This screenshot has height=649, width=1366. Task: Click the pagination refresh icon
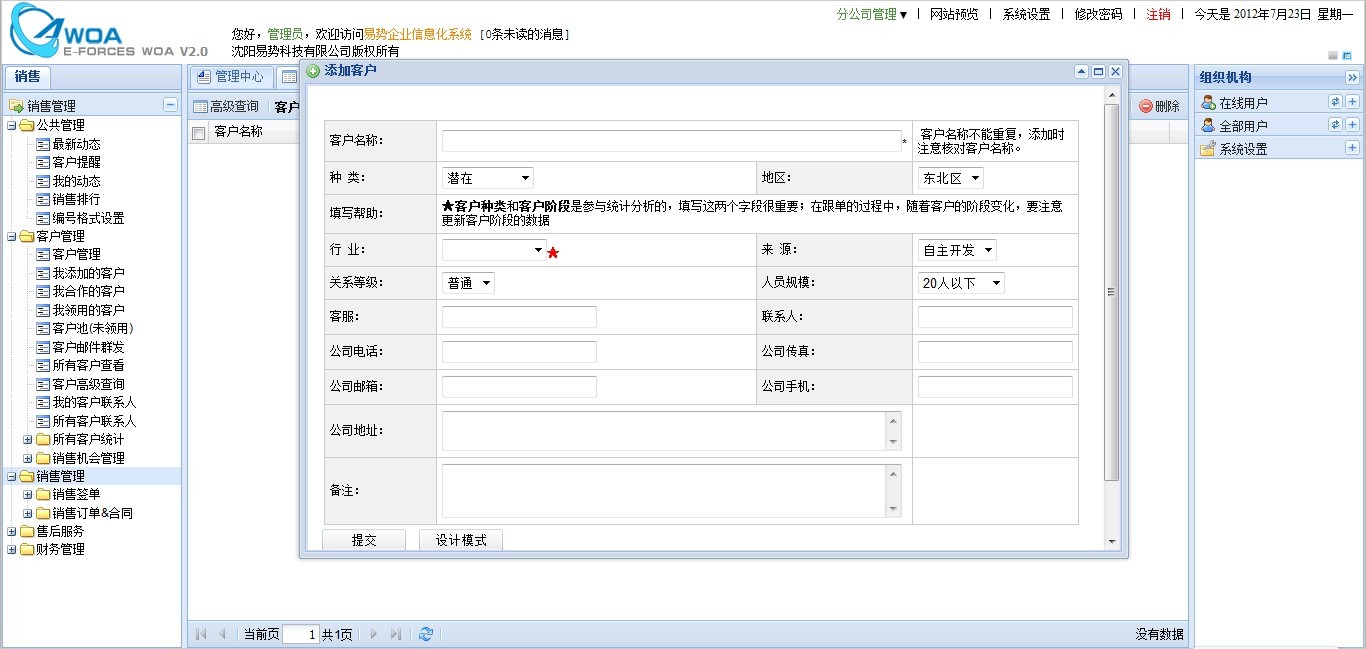(x=426, y=634)
